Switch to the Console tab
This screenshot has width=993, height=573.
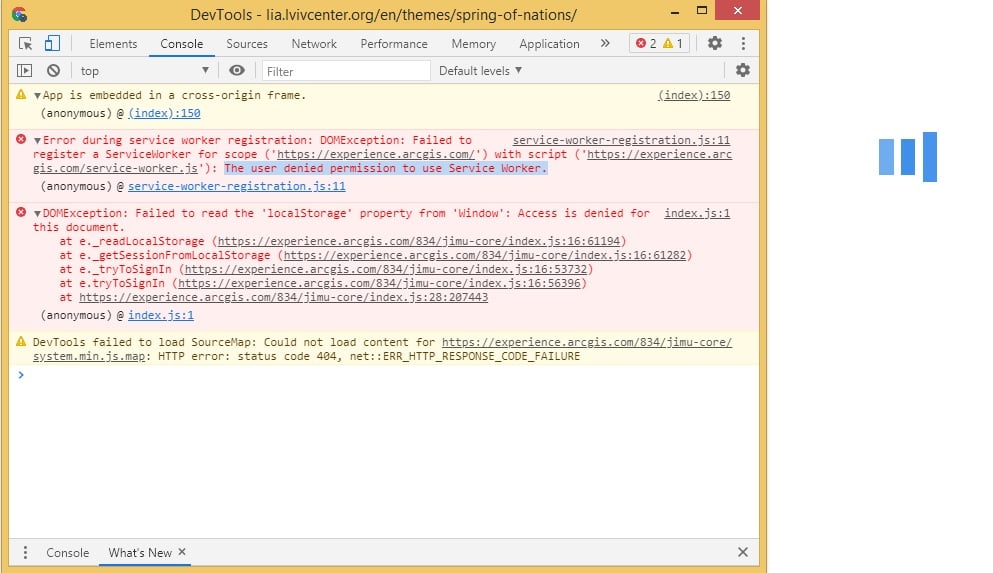click(182, 44)
